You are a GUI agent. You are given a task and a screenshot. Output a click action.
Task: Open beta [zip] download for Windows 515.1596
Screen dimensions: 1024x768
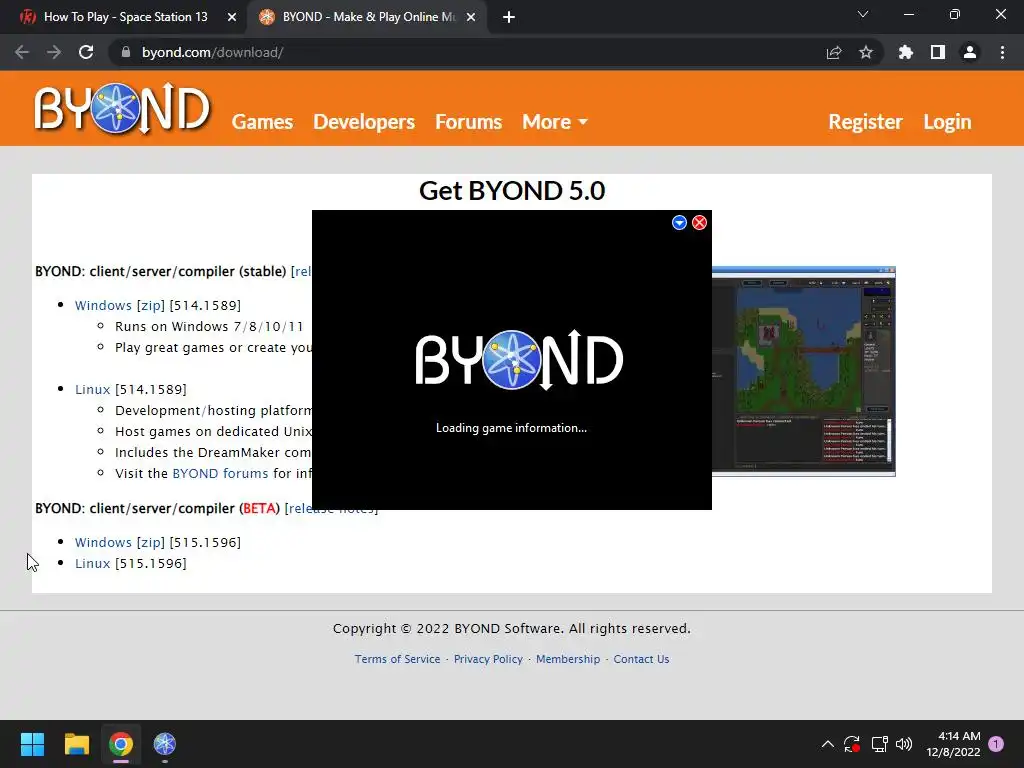[x=150, y=542]
